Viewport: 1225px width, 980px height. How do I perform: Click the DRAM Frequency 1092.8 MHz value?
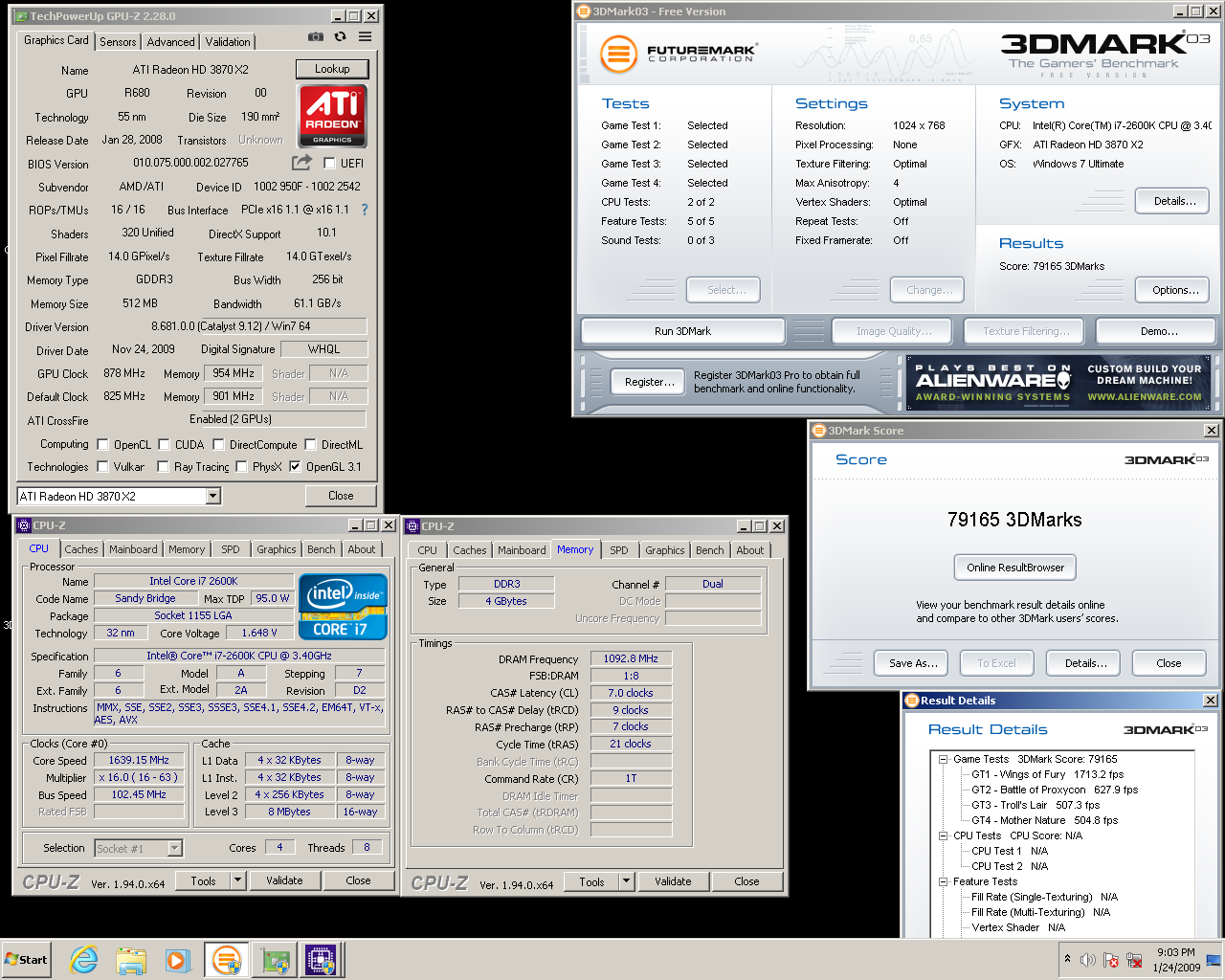(x=631, y=658)
